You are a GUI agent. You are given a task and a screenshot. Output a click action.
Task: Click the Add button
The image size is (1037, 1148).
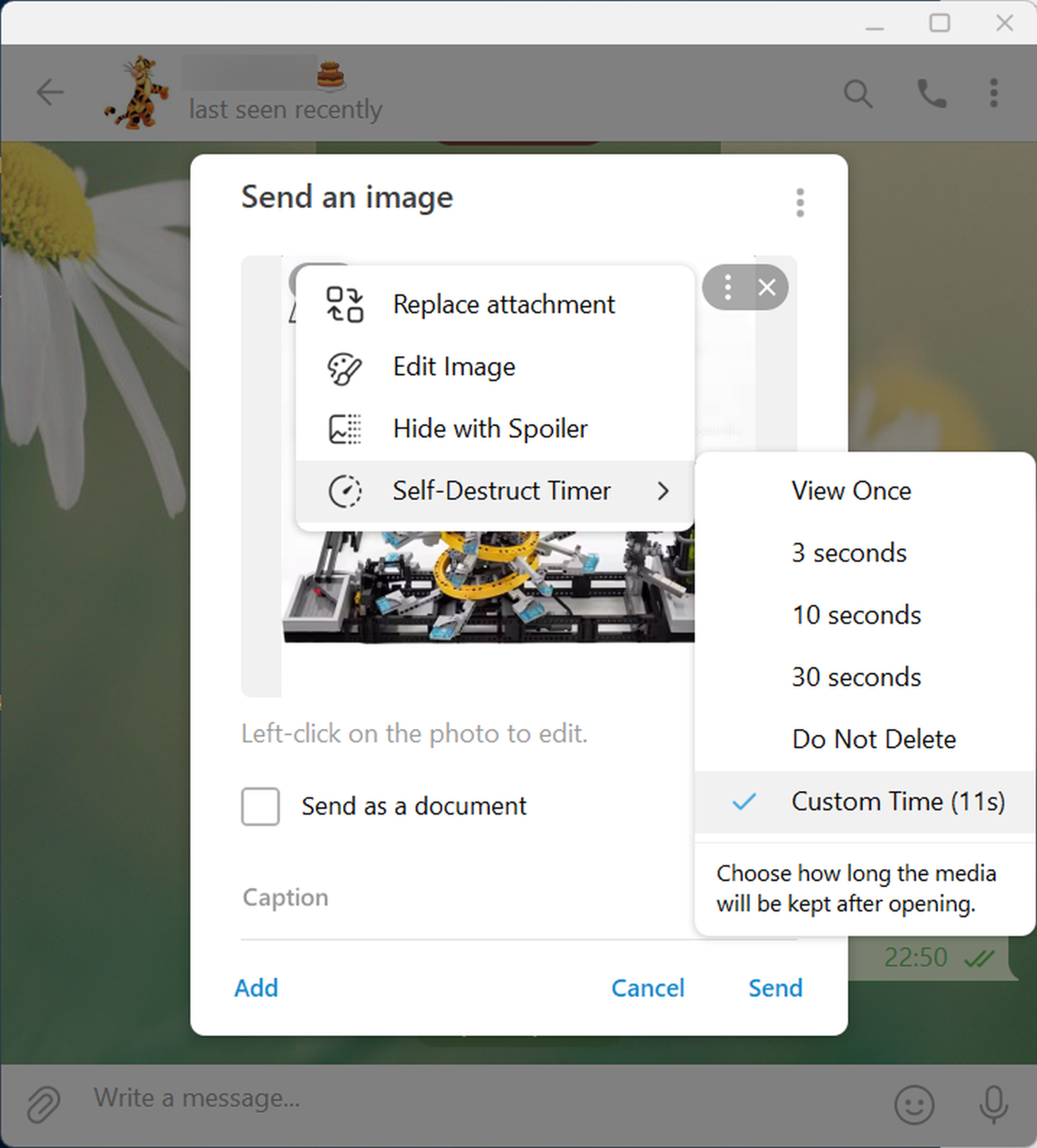257,987
